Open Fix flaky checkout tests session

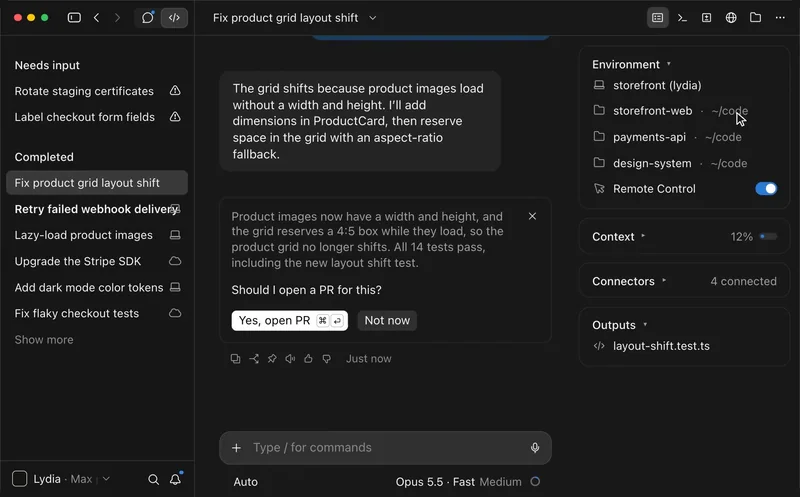coord(97,314)
